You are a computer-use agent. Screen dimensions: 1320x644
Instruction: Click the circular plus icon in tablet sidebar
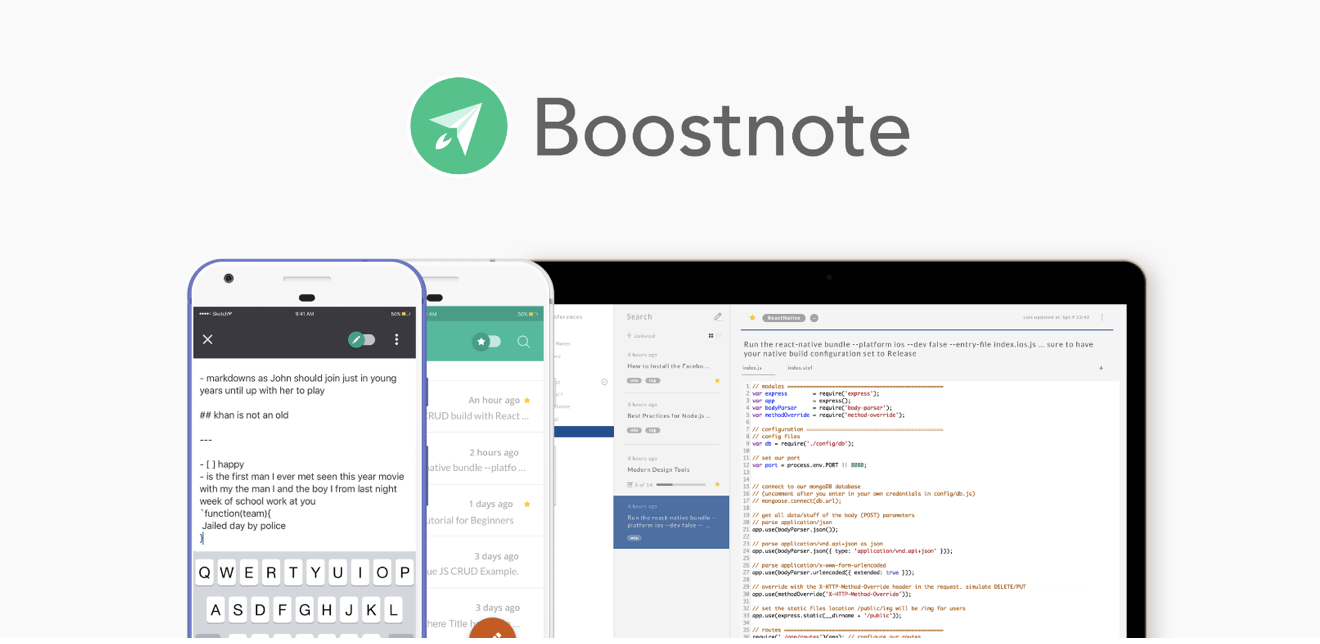point(604,381)
